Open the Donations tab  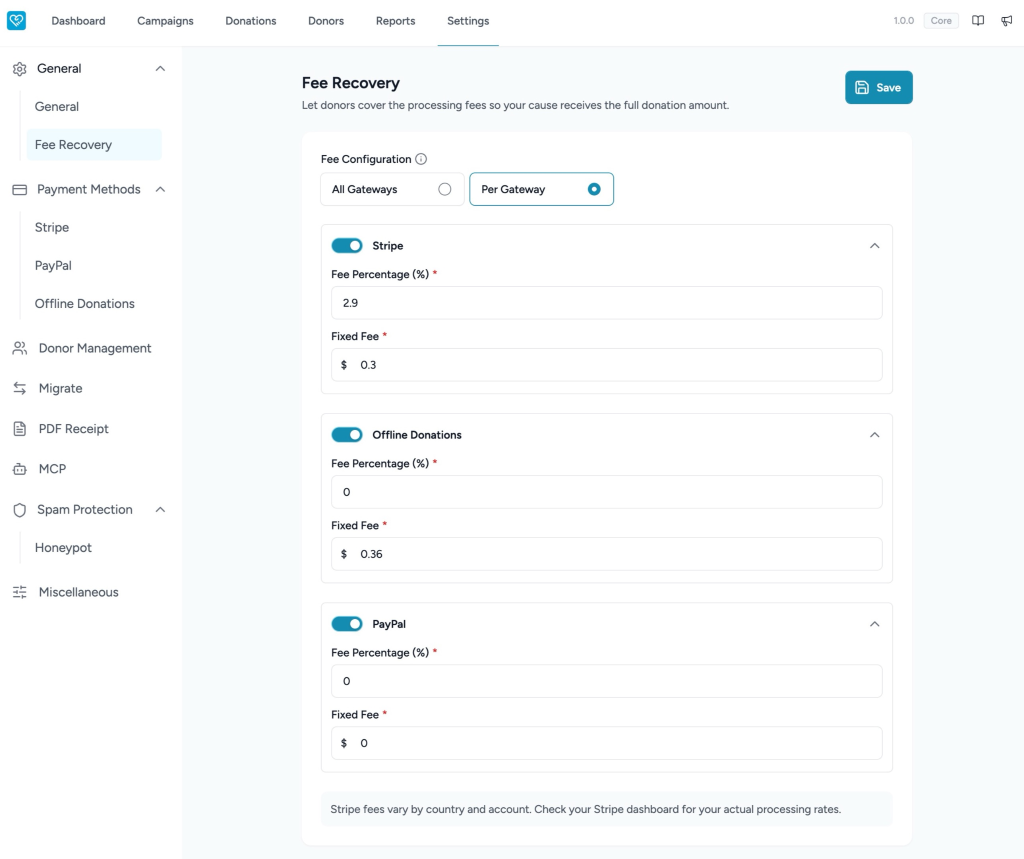[x=251, y=21]
